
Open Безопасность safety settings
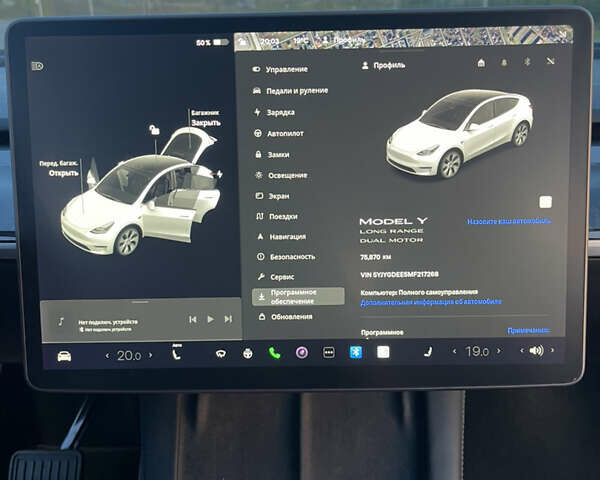[x=286, y=257]
